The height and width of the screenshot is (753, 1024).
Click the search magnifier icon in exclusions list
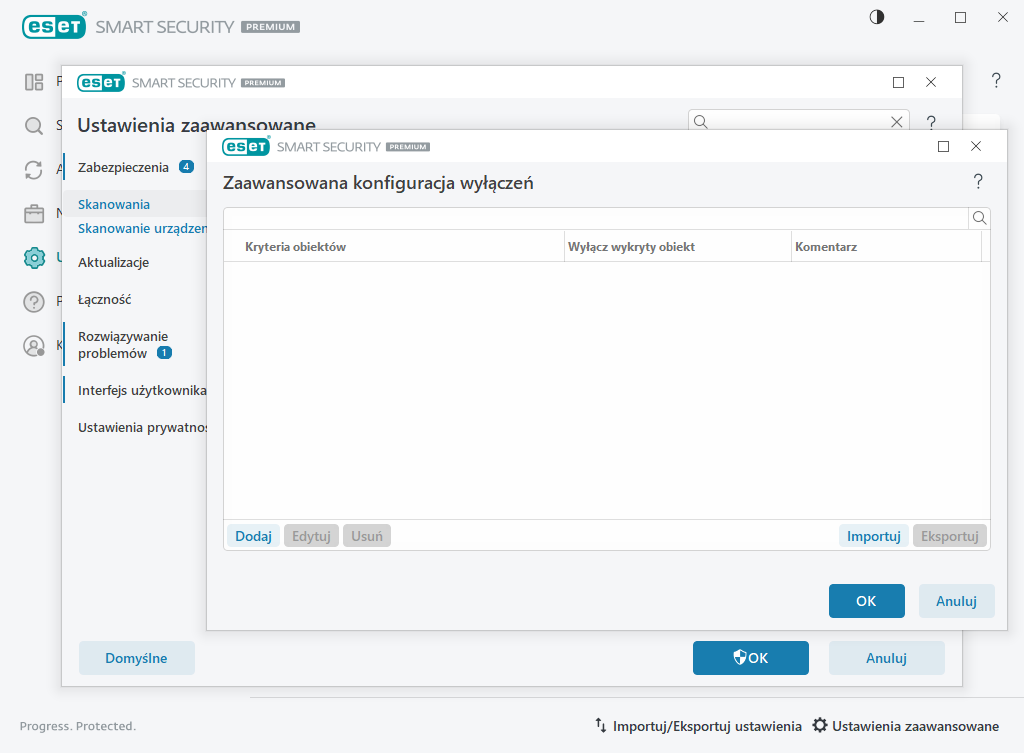[x=980, y=218]
